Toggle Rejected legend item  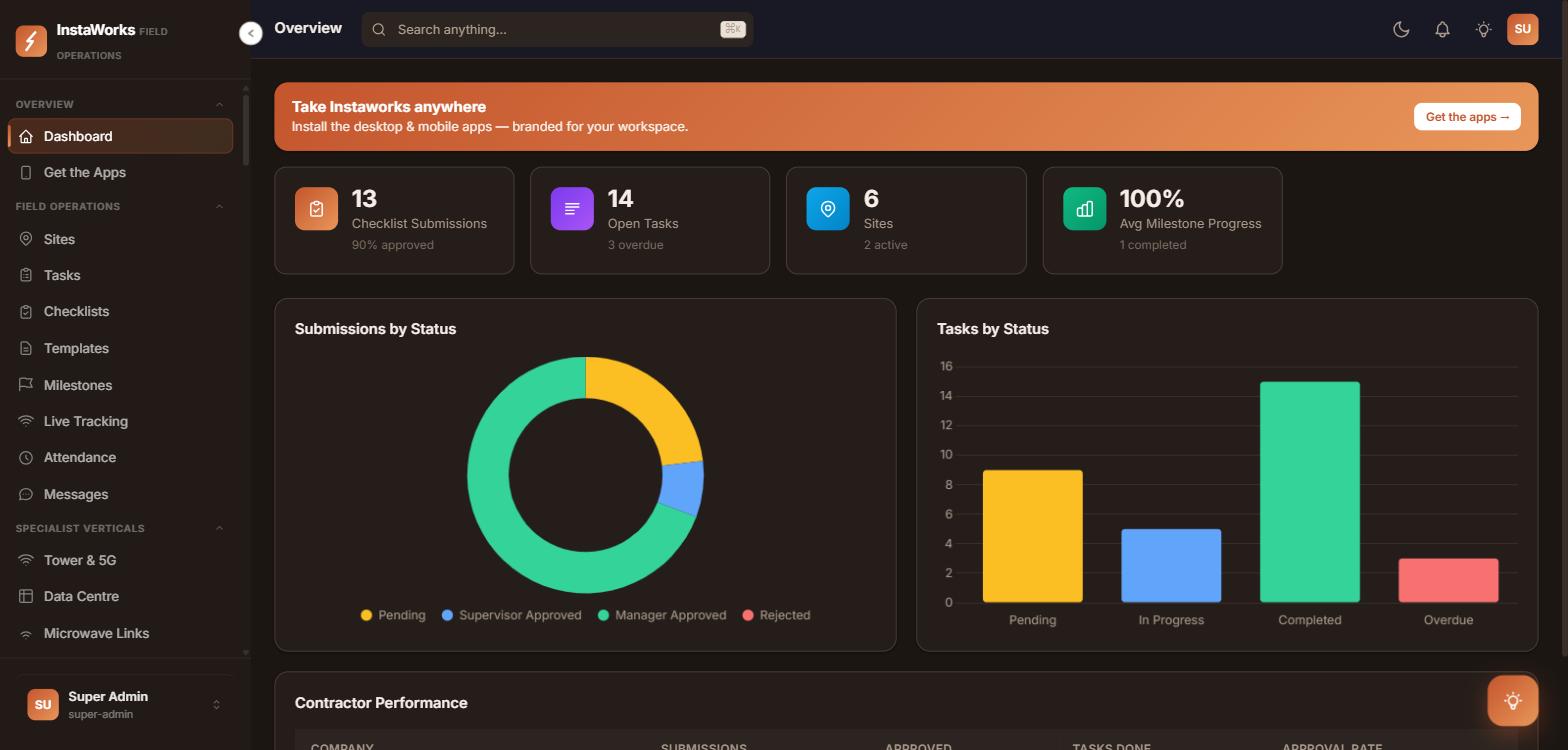[x=776, y=615]
